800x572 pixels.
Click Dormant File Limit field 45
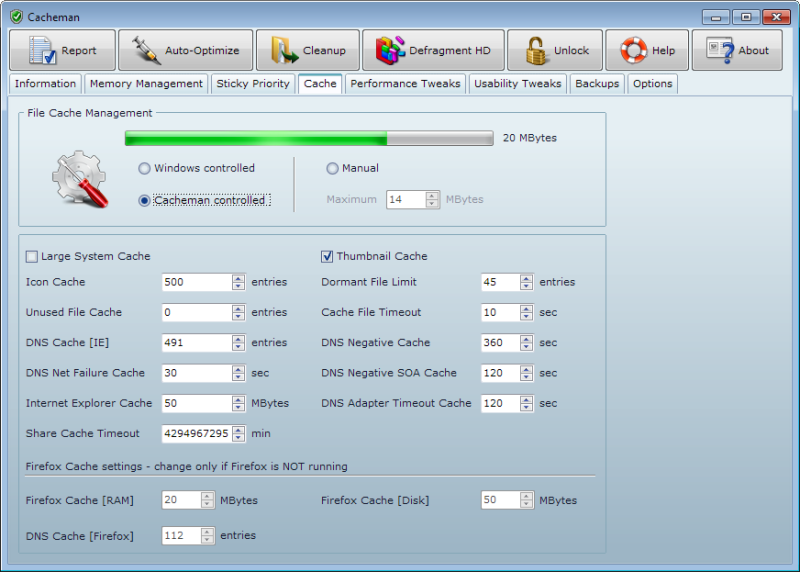(x=501, y=282)
